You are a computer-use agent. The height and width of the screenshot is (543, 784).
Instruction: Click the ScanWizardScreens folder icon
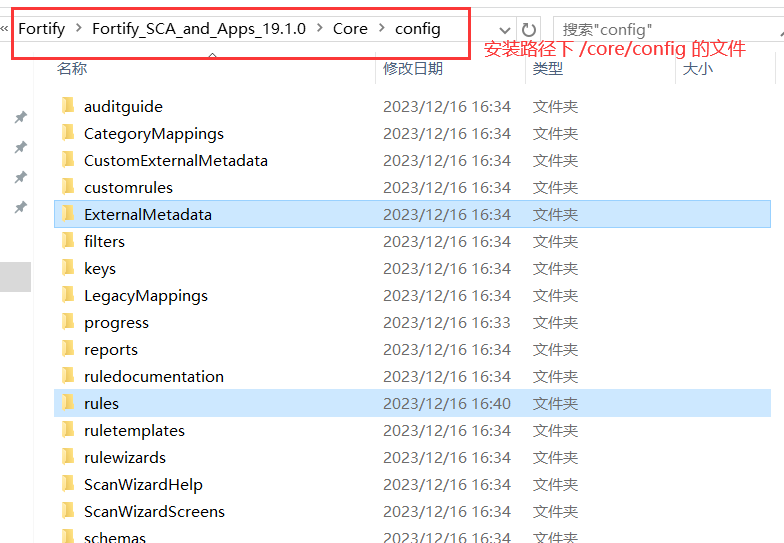pyautogui.click(x=68, y=511)
